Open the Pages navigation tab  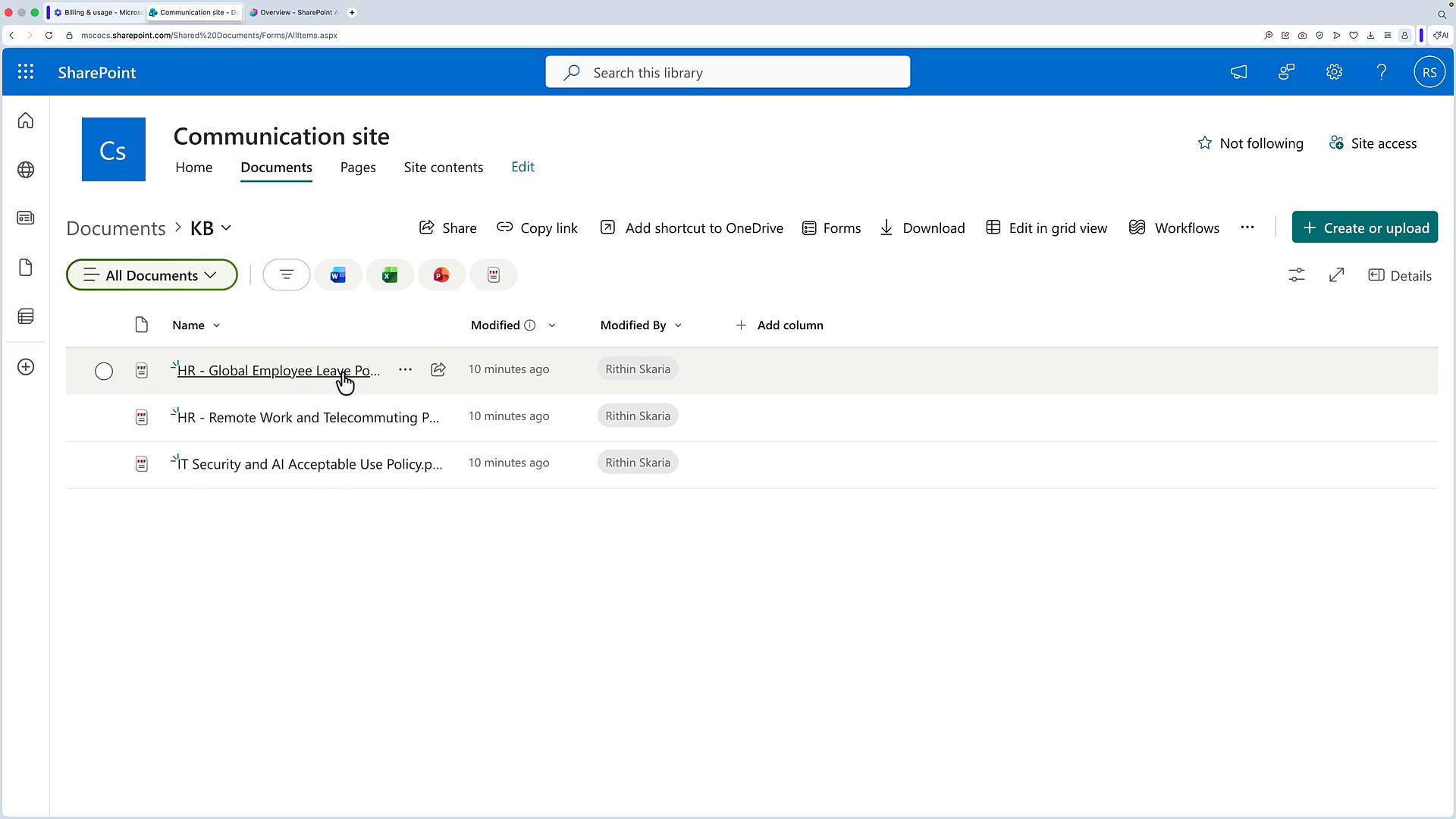tap(358, 167)
